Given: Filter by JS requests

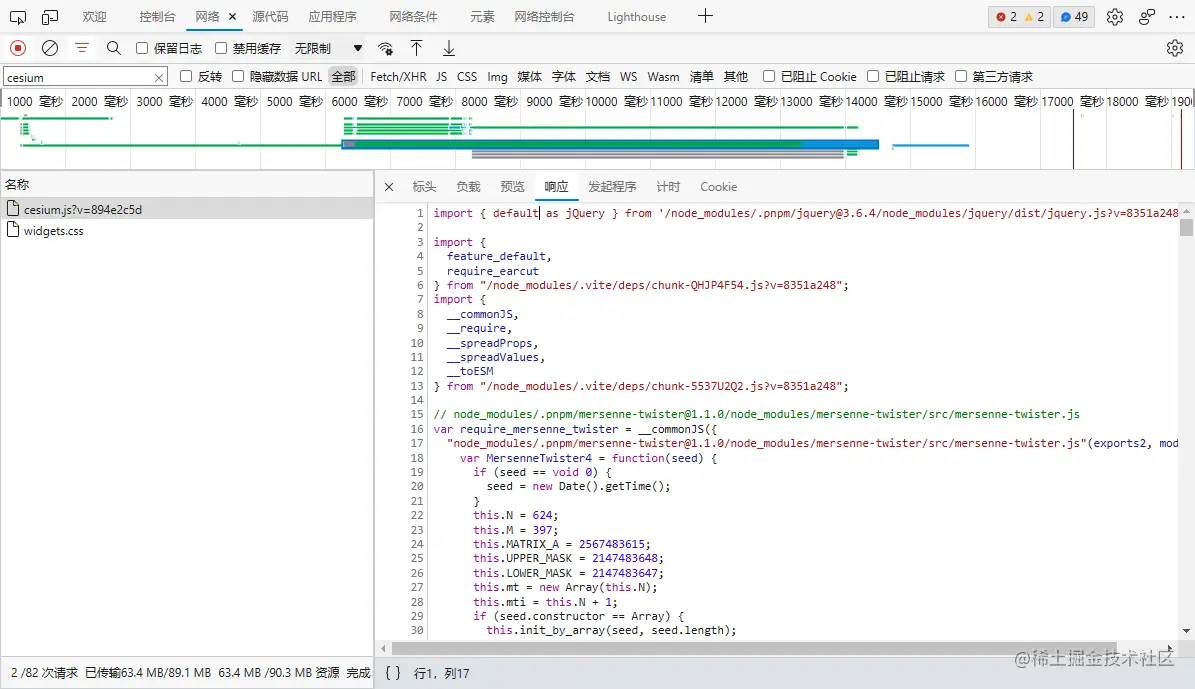Looking at the screenshot, I should (x=441, y=76).
